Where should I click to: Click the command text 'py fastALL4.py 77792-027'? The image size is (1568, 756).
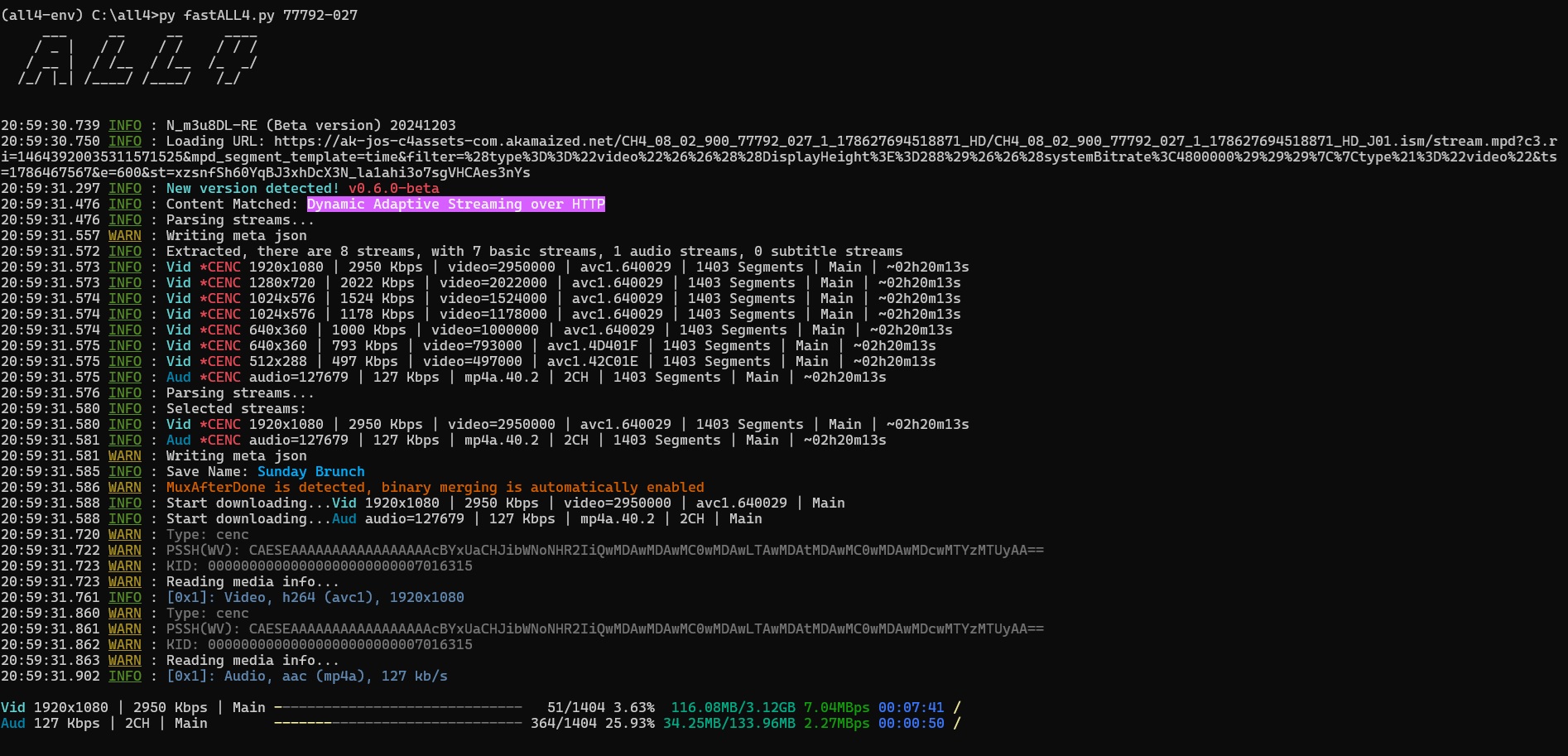(x=258, y=15)
